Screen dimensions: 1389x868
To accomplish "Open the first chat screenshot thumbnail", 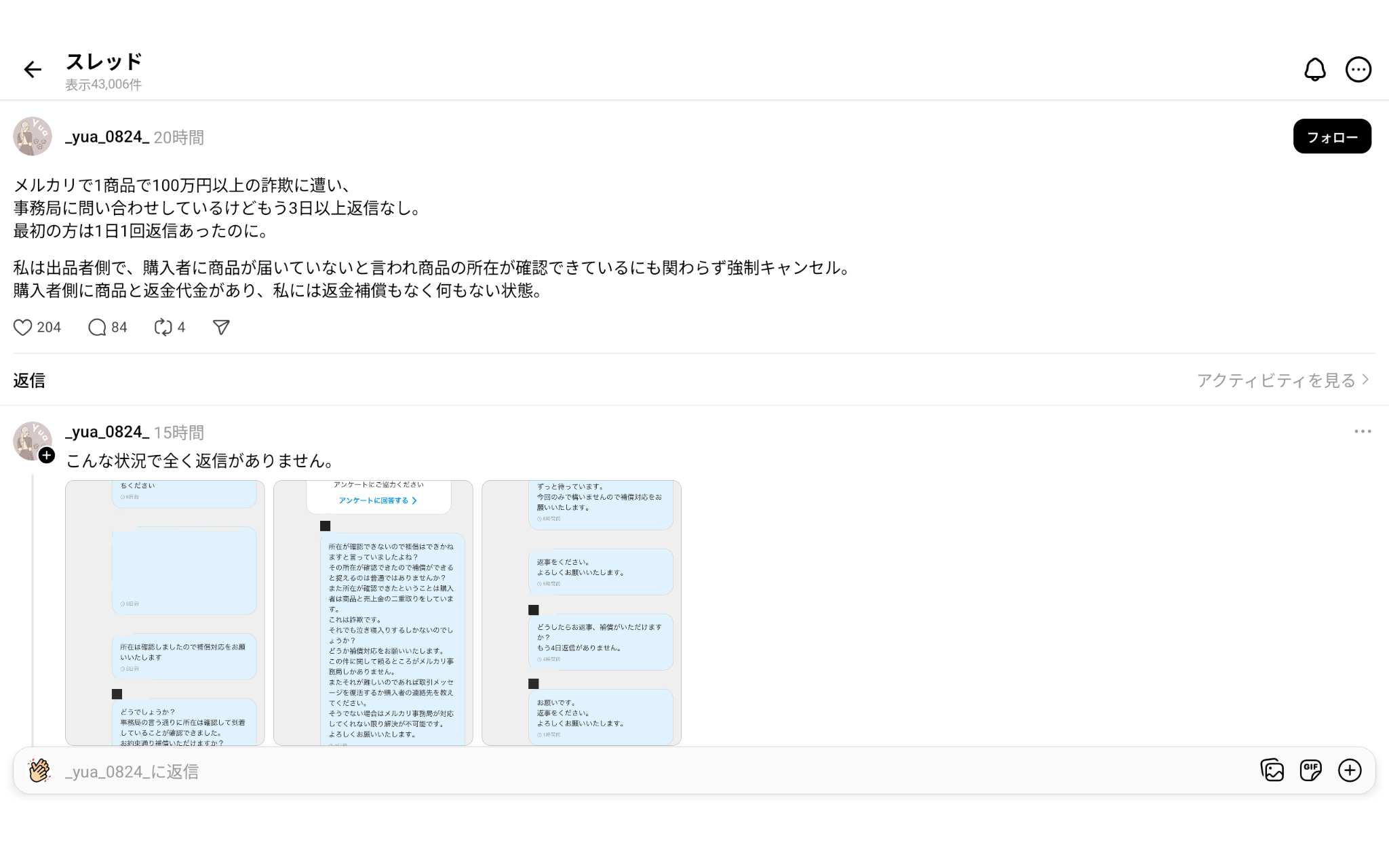I will [x=165, y=612].
